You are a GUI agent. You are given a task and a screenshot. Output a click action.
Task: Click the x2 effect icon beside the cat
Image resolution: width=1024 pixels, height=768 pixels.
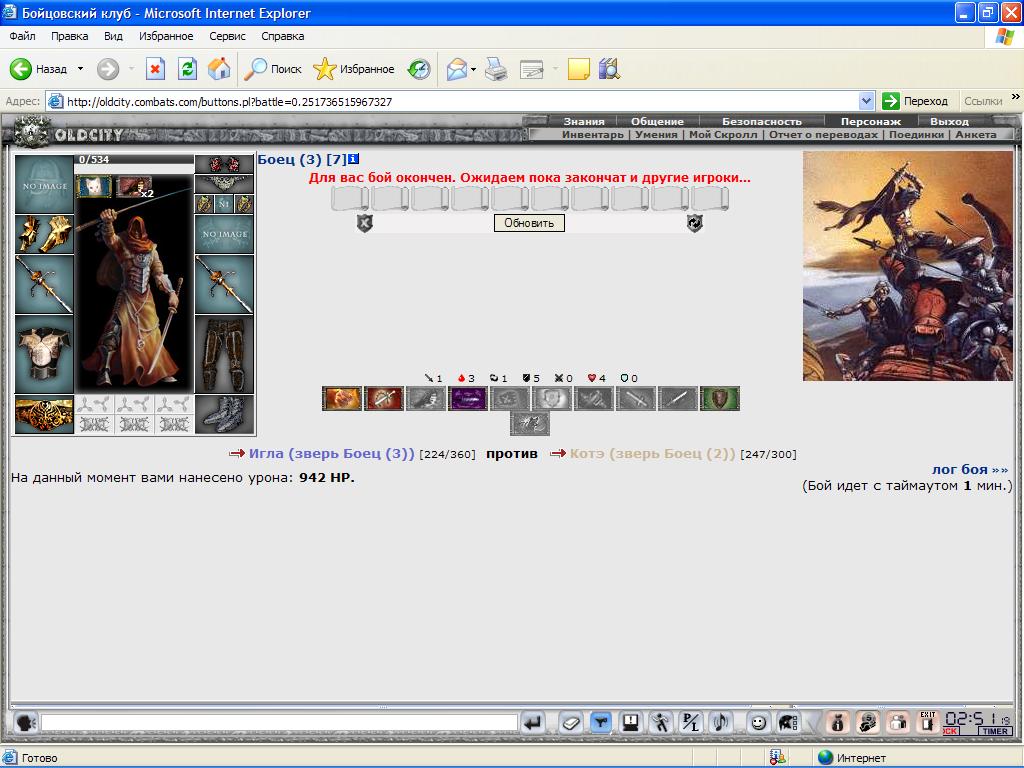(134, 187)
